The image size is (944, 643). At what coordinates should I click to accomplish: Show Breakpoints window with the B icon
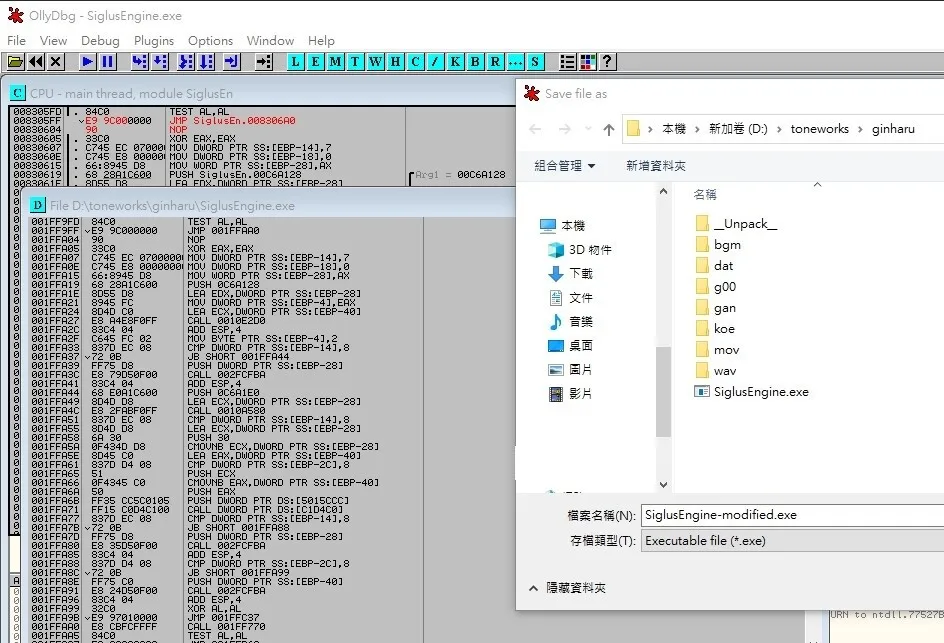474,62
